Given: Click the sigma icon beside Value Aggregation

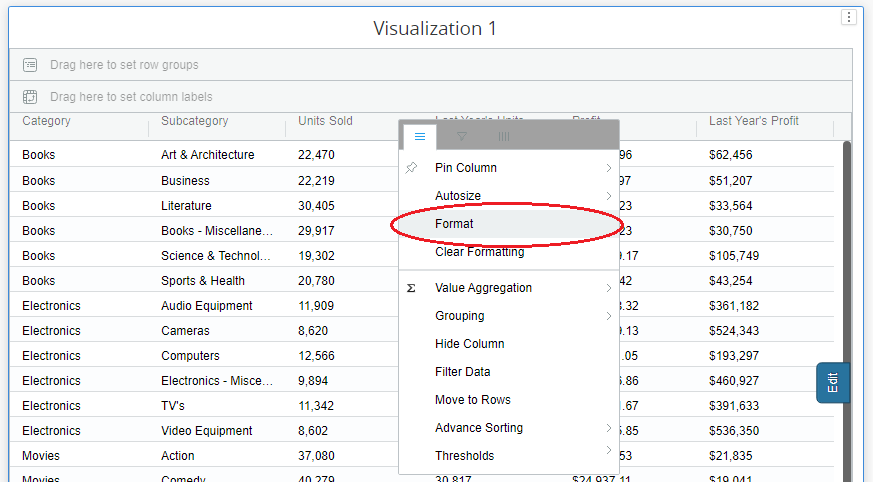Looking at the screenshot, I should pos(411,288).
